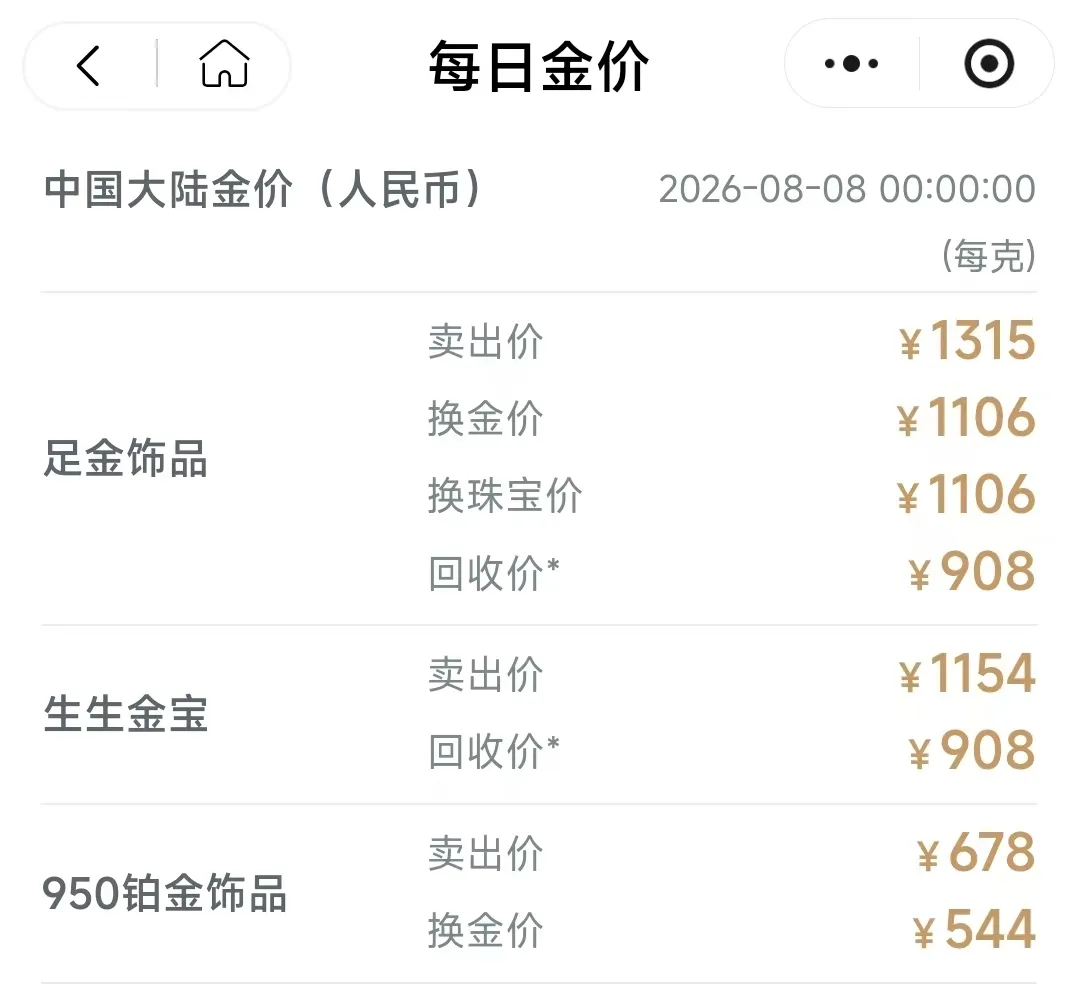
Task: Go to home via house icon
Action: point(224,64)
